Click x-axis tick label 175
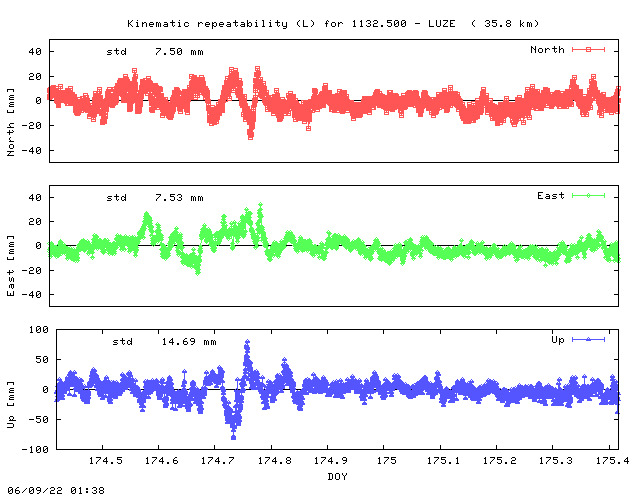Viewport: 640px width, 496px height. coord(387,461)
